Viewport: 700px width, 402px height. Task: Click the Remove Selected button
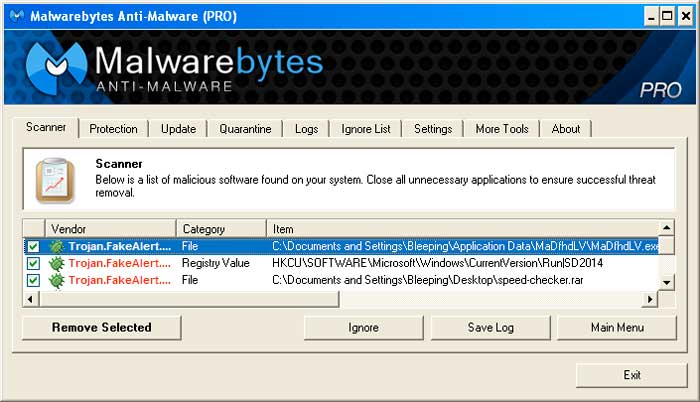click(102, 327)
